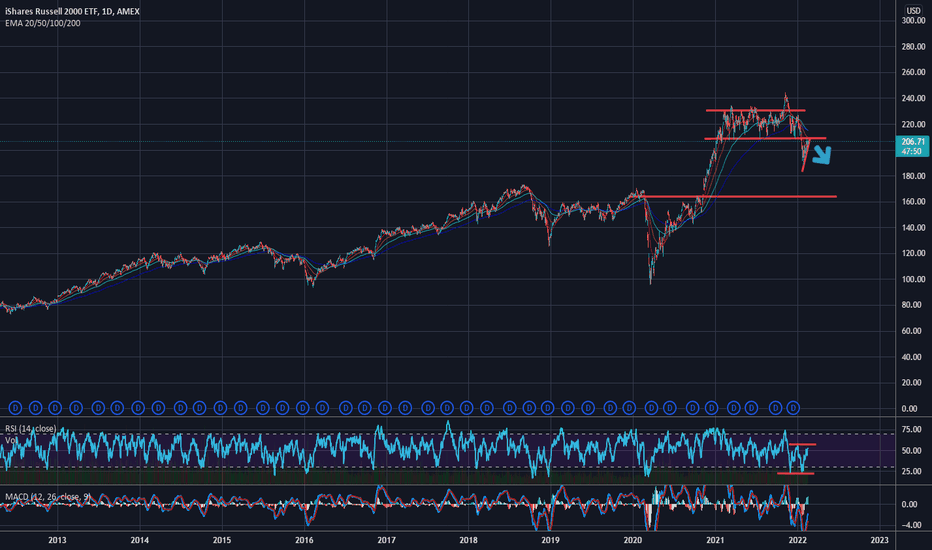Screen dimensions: 932x550
Task: Click the 300.00 price scale label
Action: click(x=913, y=21)
